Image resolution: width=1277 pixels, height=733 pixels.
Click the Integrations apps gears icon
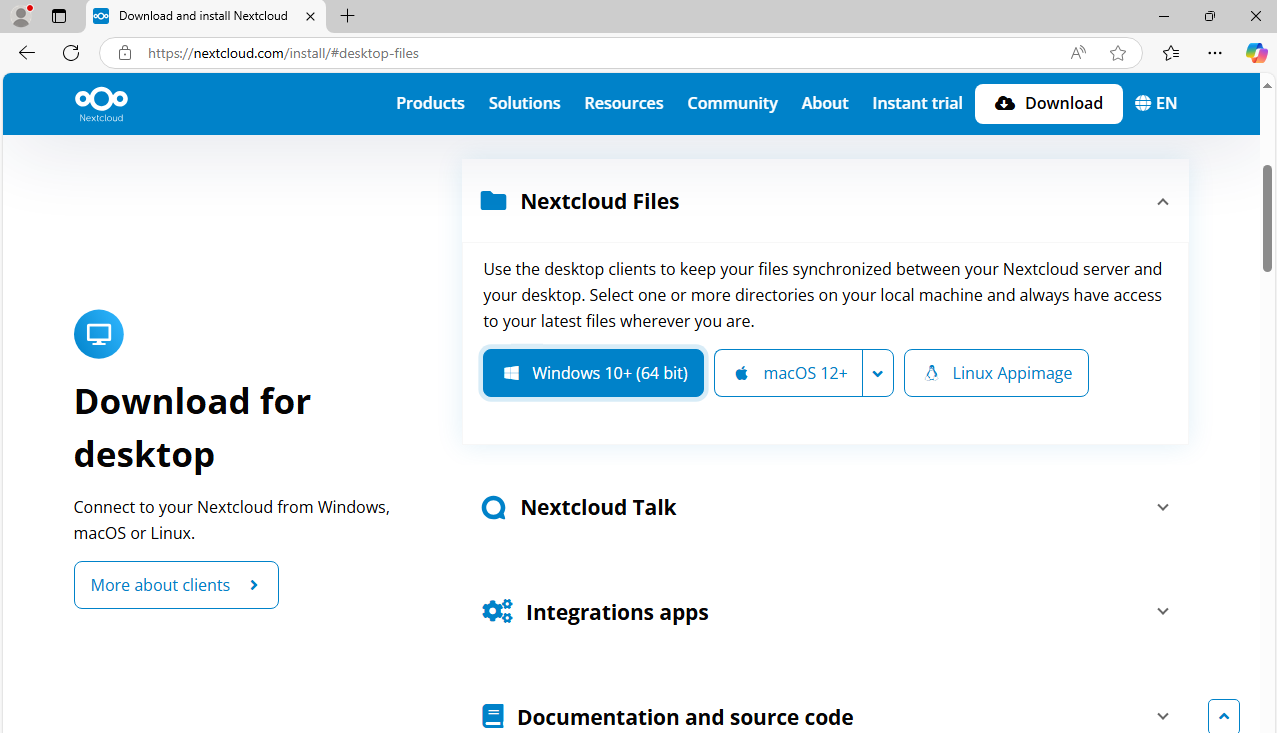(x=497, y=611)
